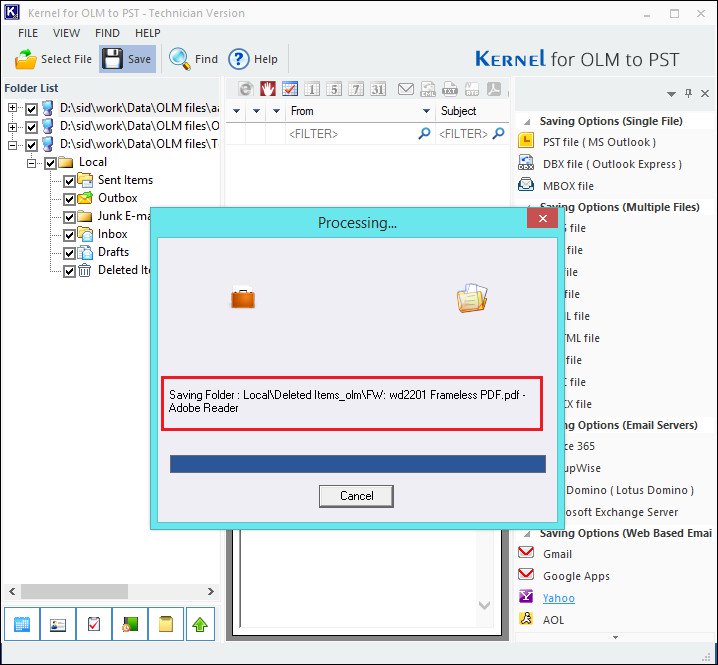Open the FILE menu

(28, 33)
